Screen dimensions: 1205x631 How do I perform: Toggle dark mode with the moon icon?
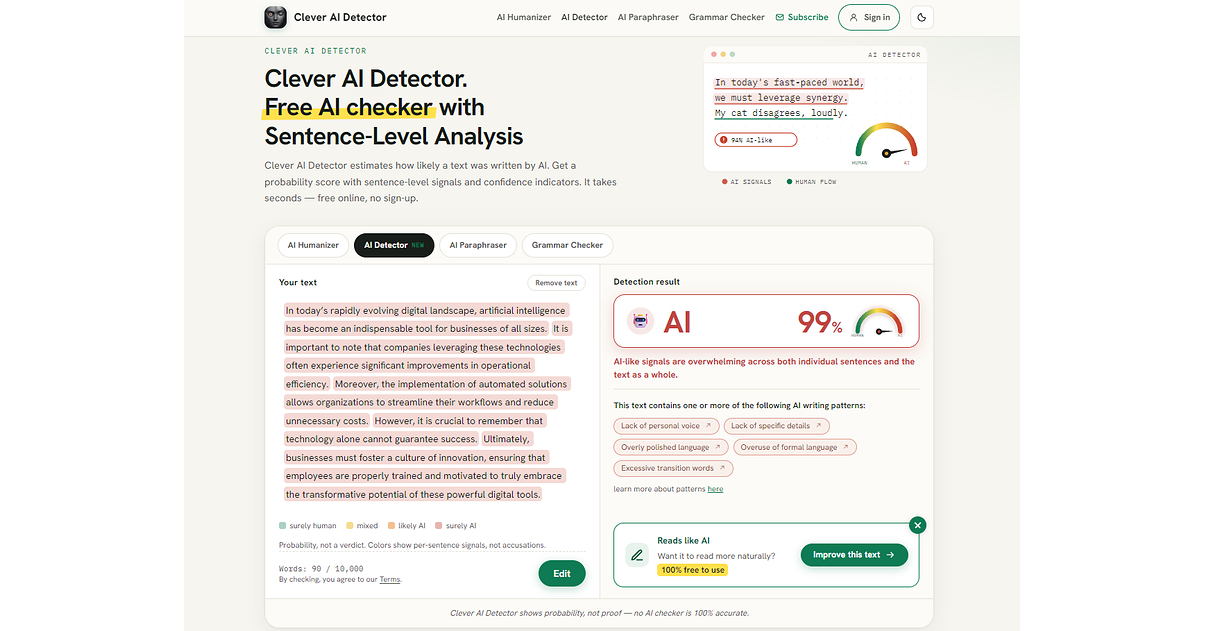pyautogui.click(x=921, y=17)
